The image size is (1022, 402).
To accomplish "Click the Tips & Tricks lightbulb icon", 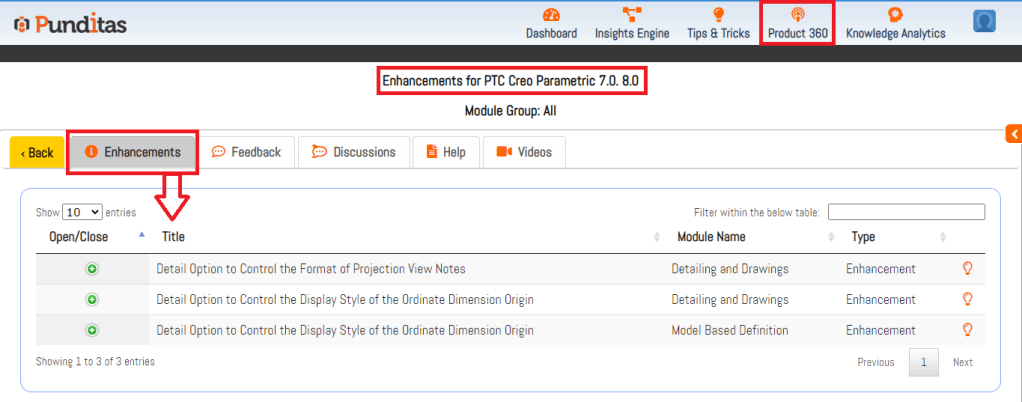I will pyautogui.click(x=718, y=14).
